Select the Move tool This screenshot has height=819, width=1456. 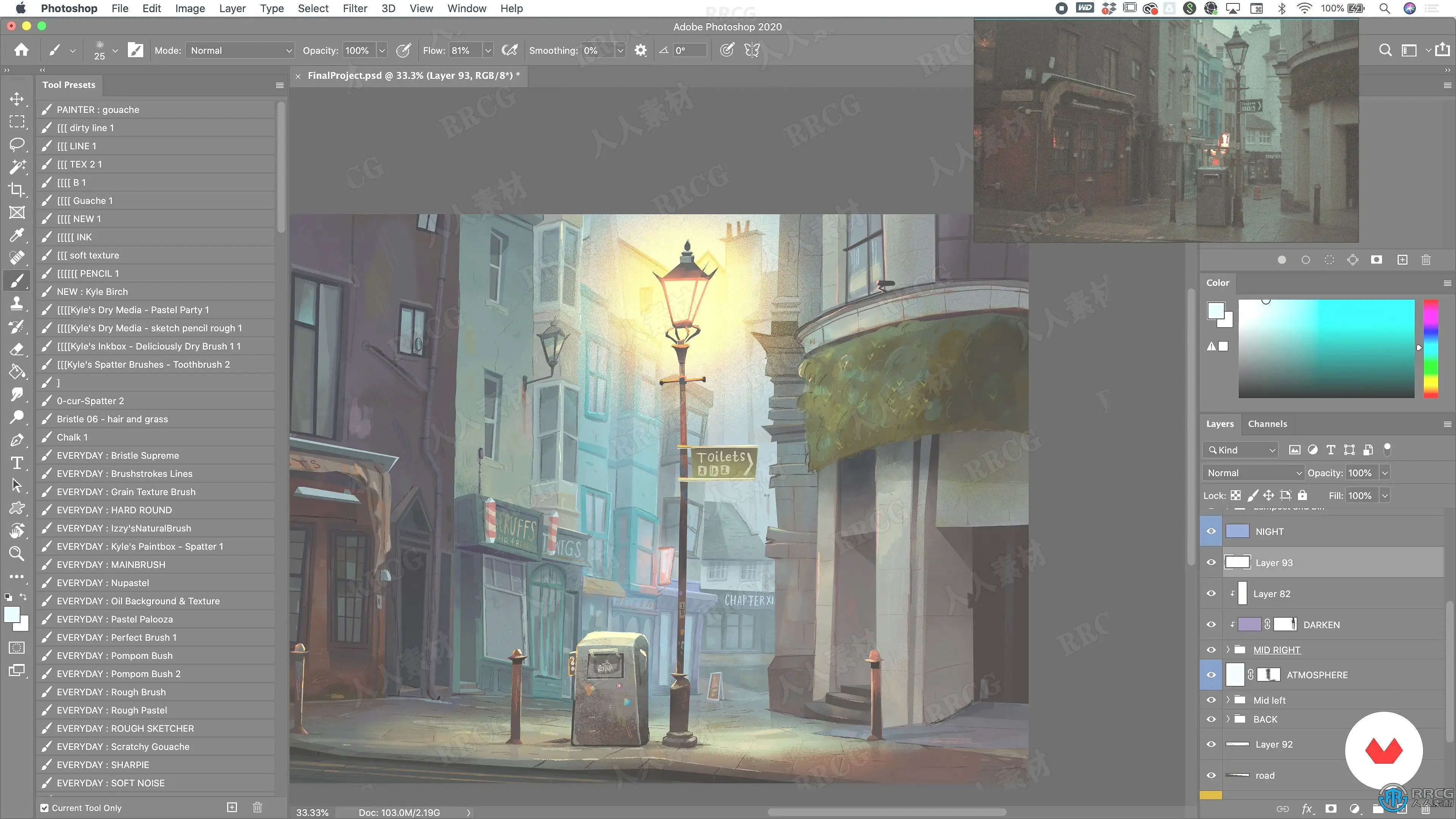click(x=17, y=99)
